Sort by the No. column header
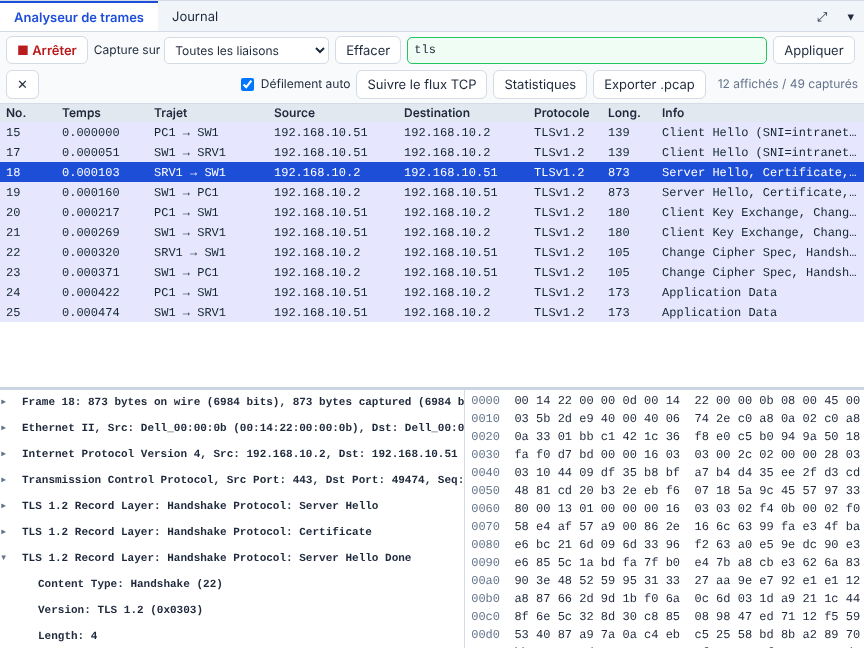 [x=16, y=113]
